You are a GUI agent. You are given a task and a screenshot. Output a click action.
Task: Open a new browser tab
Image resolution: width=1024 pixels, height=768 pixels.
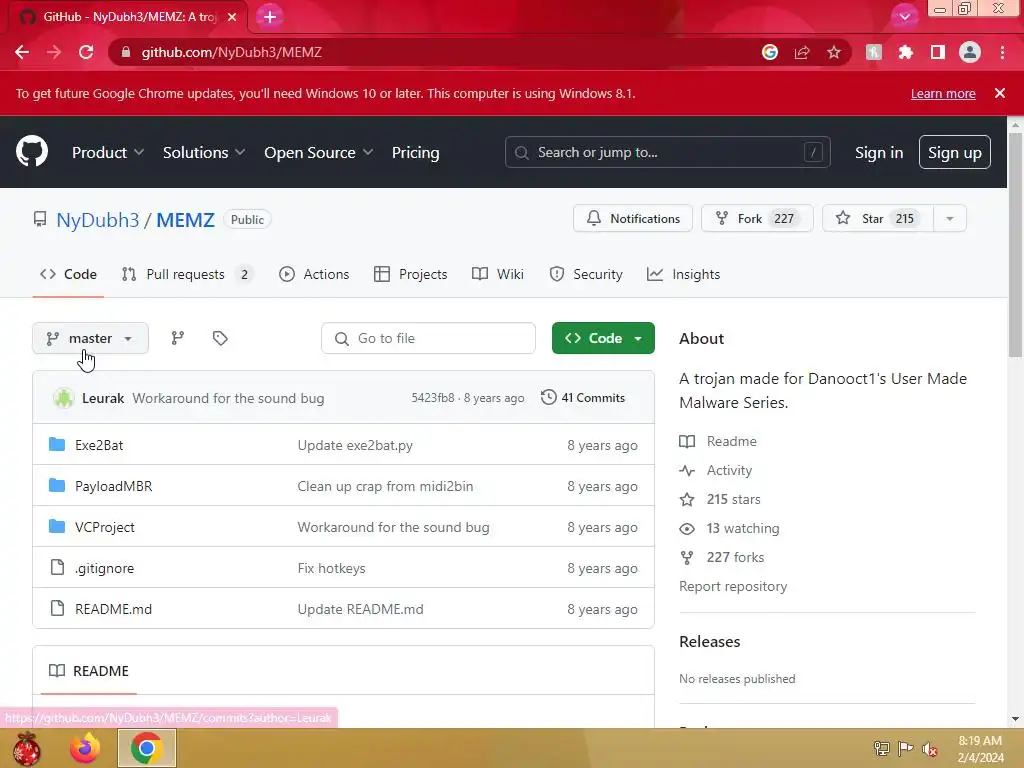(x=270, y=17)
